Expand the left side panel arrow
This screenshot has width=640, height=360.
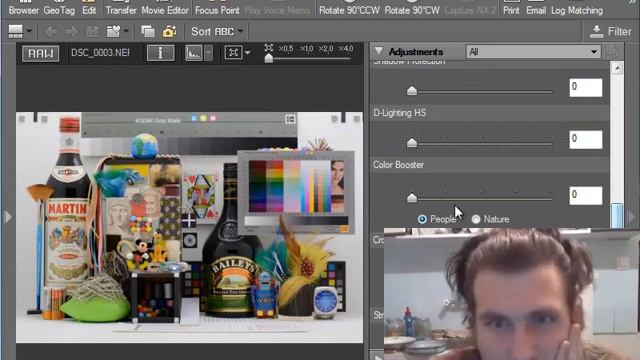pos(7,216)
